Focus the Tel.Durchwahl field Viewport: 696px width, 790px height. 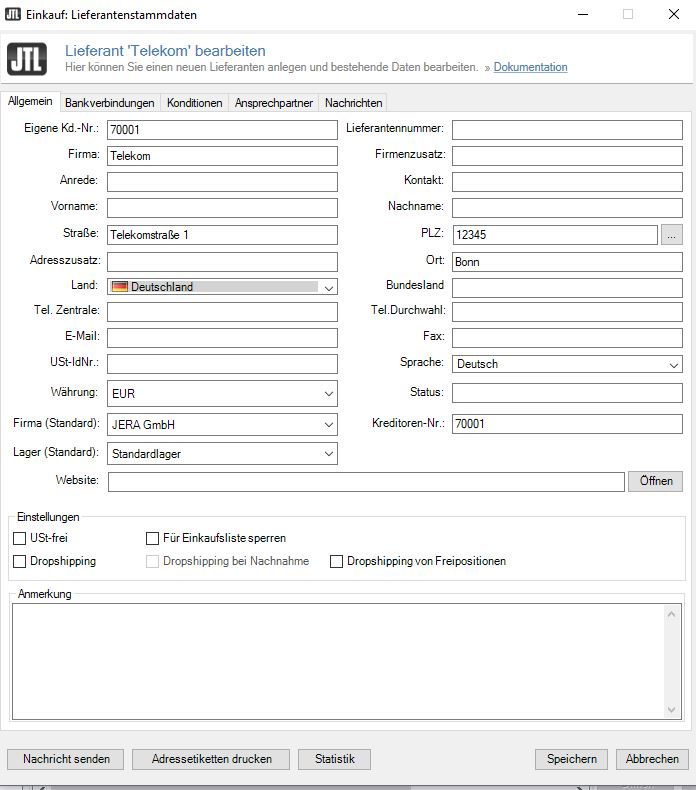567,312
